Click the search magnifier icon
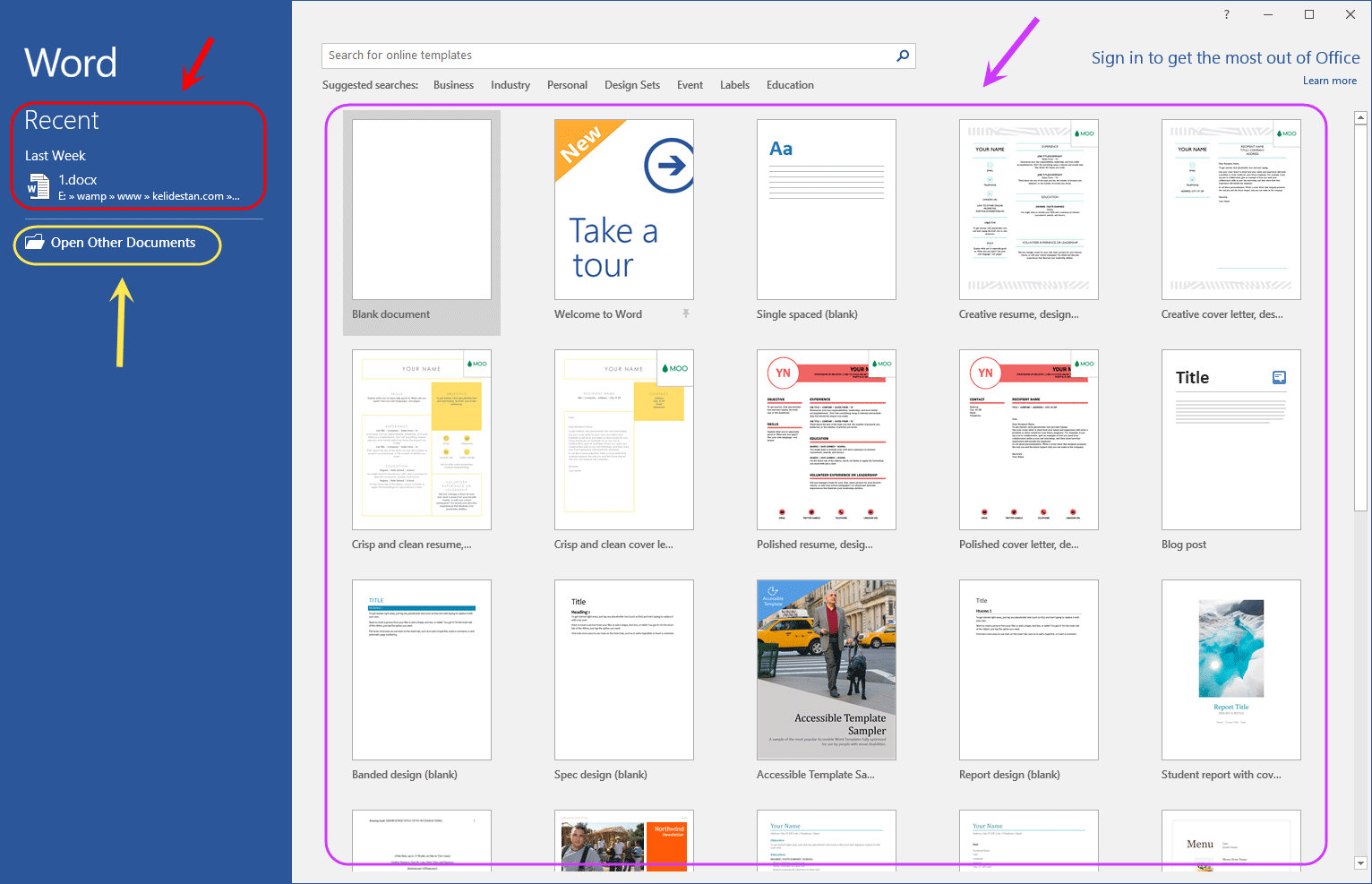The height and width of the screenshot is (884, 1372). coord(903,56)
